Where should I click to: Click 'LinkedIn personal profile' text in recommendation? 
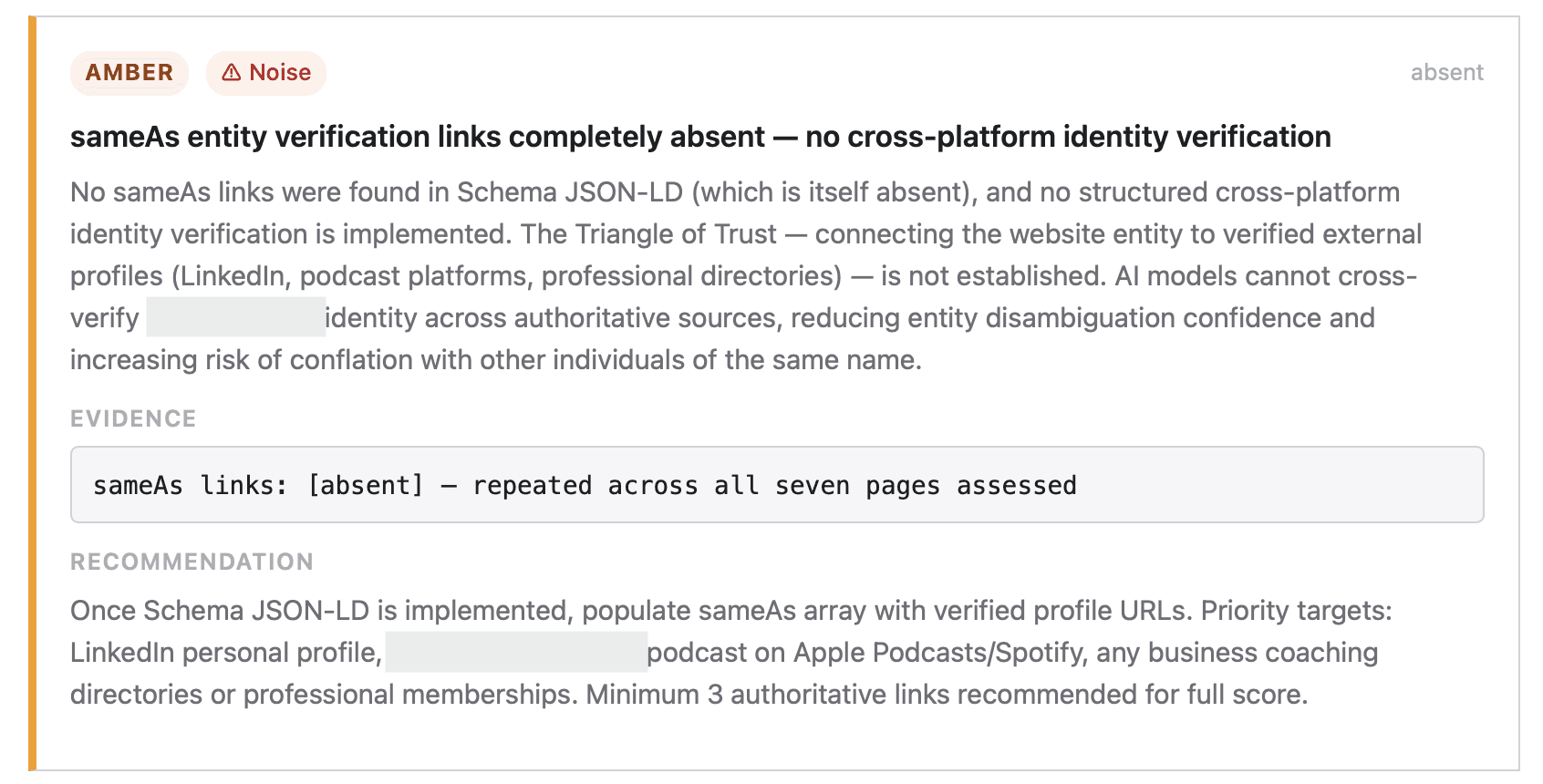pos(226,653)
